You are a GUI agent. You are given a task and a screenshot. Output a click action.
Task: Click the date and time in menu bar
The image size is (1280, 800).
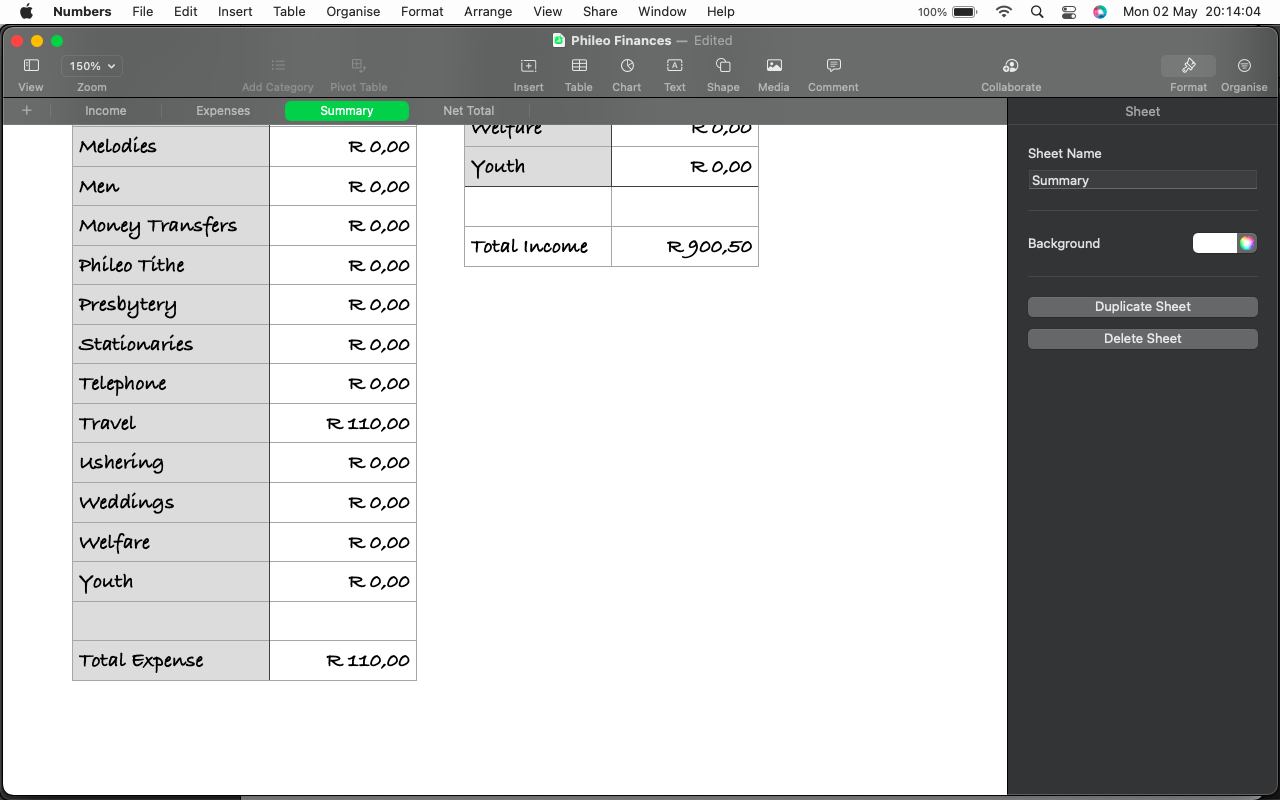[x=1191, y=12]
